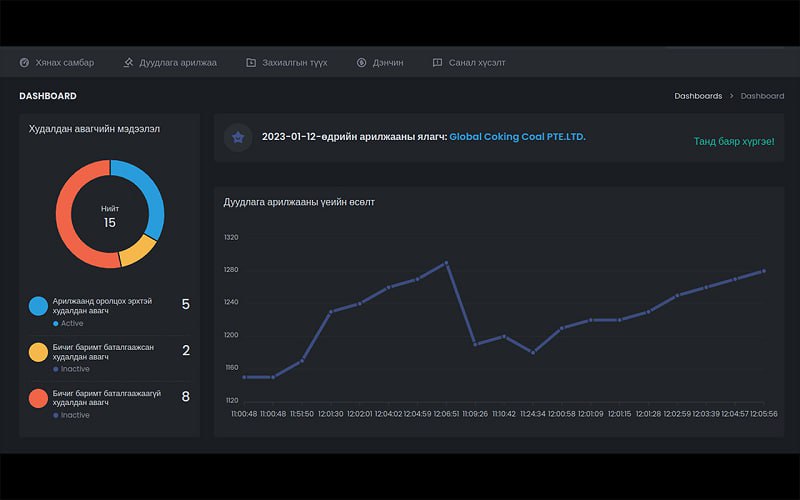Click the Дуудлага арилжааны үеийн өсөлт chart title
800x500 pixels.
pos(299,202)
